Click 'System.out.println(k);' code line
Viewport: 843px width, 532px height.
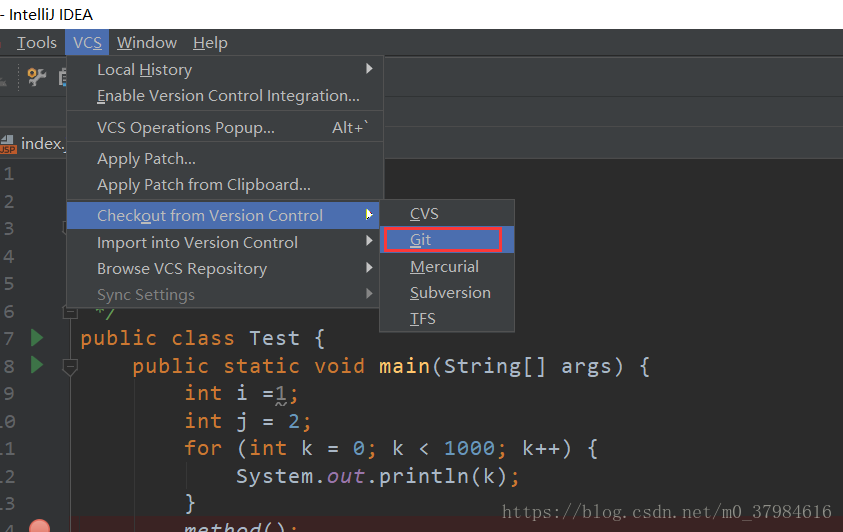coord(378,477)
